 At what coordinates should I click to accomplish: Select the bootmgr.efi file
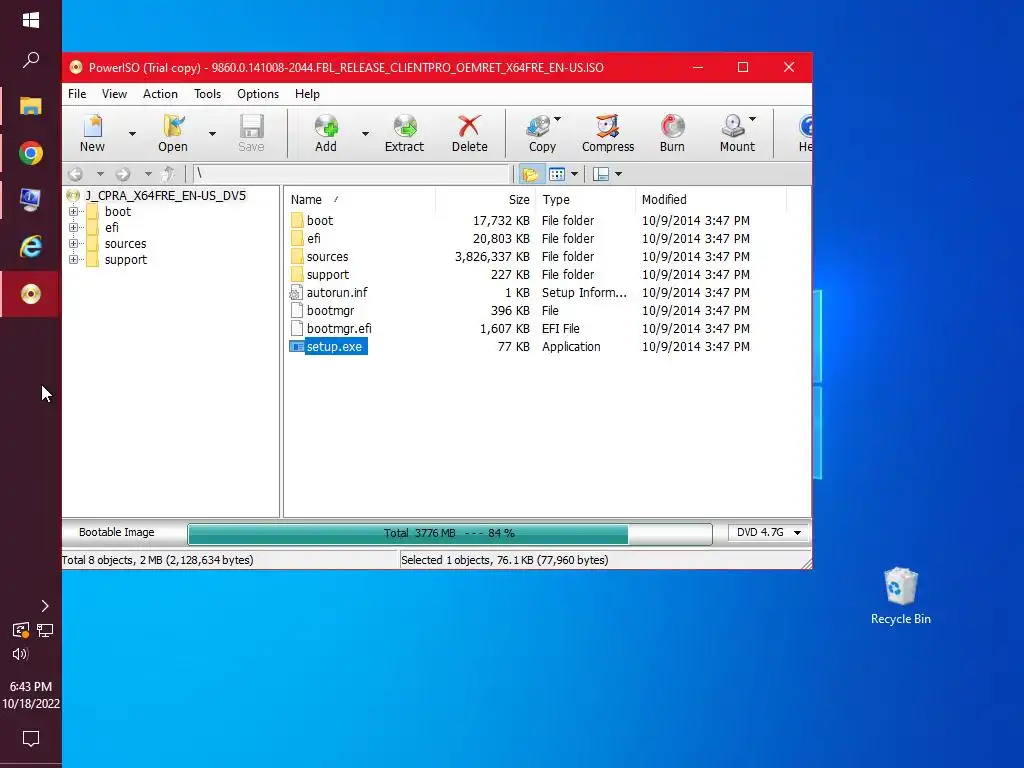tap(339, 328)
